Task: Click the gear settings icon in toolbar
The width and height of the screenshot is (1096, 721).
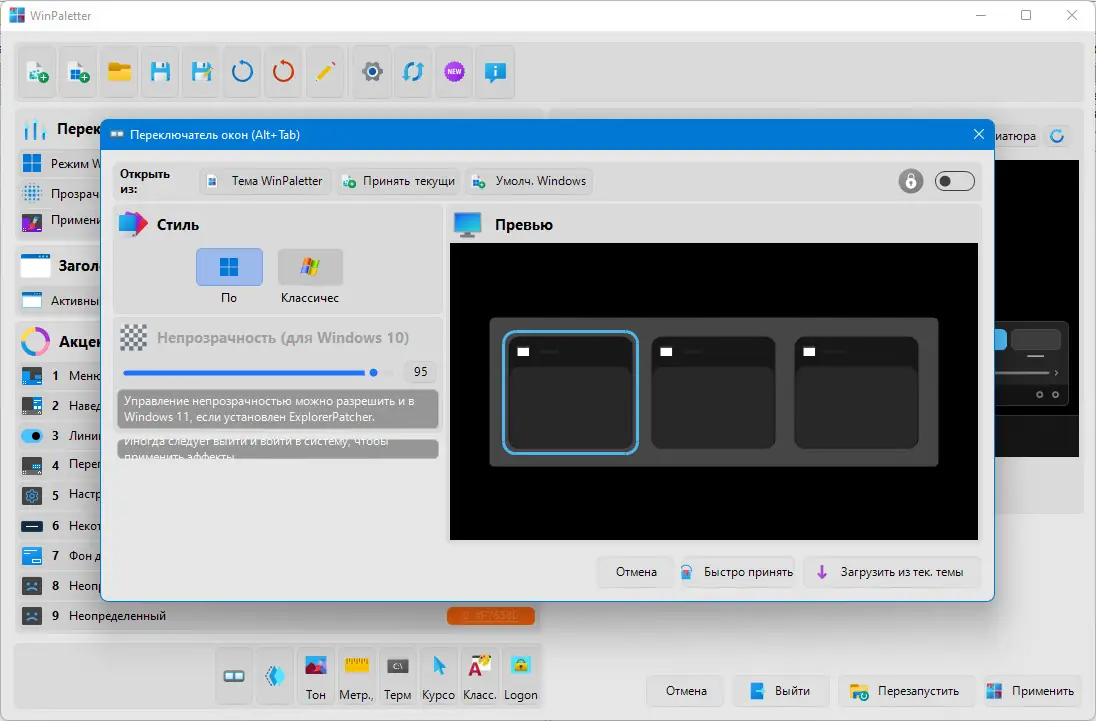Action: pyautogui.click(x=373, y=72)
